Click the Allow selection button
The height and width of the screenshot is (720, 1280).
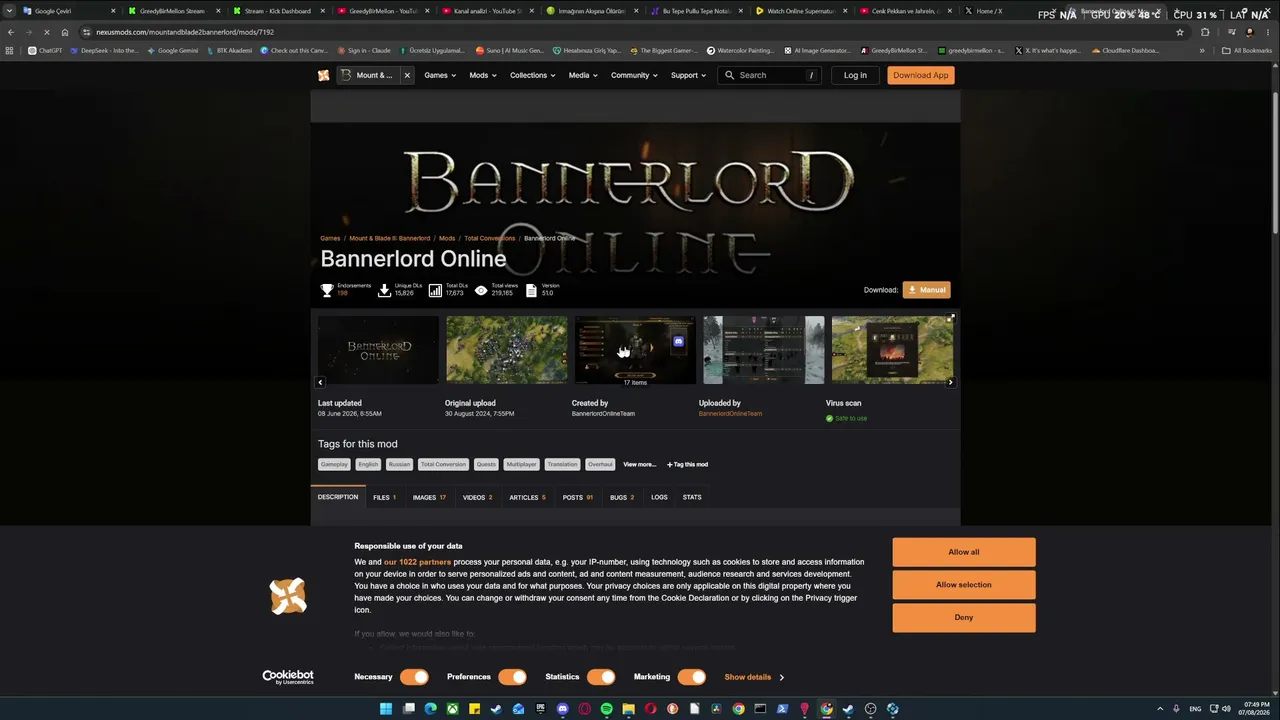[964, 585]
